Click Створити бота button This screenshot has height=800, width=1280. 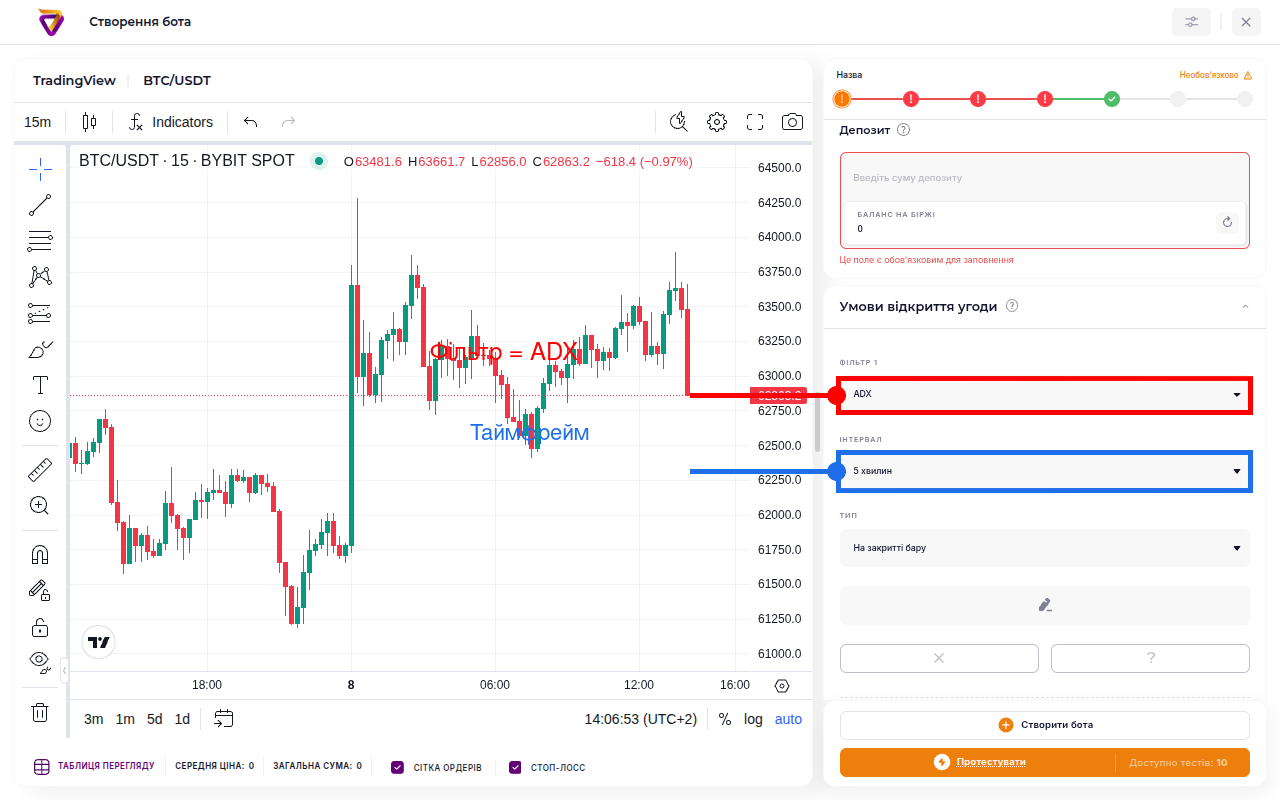pos(1045,725)
